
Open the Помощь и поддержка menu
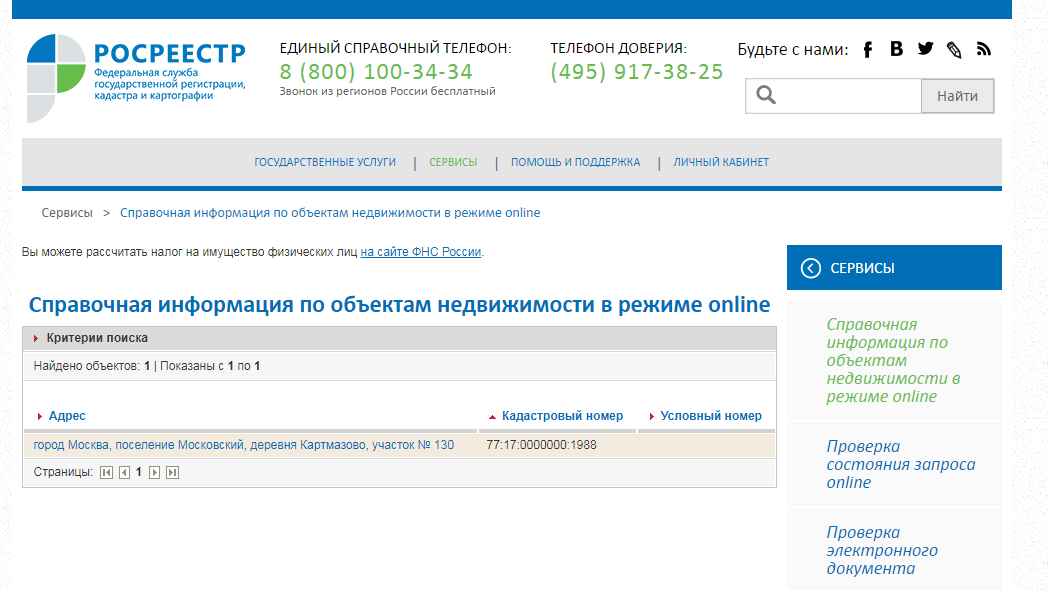575,162
